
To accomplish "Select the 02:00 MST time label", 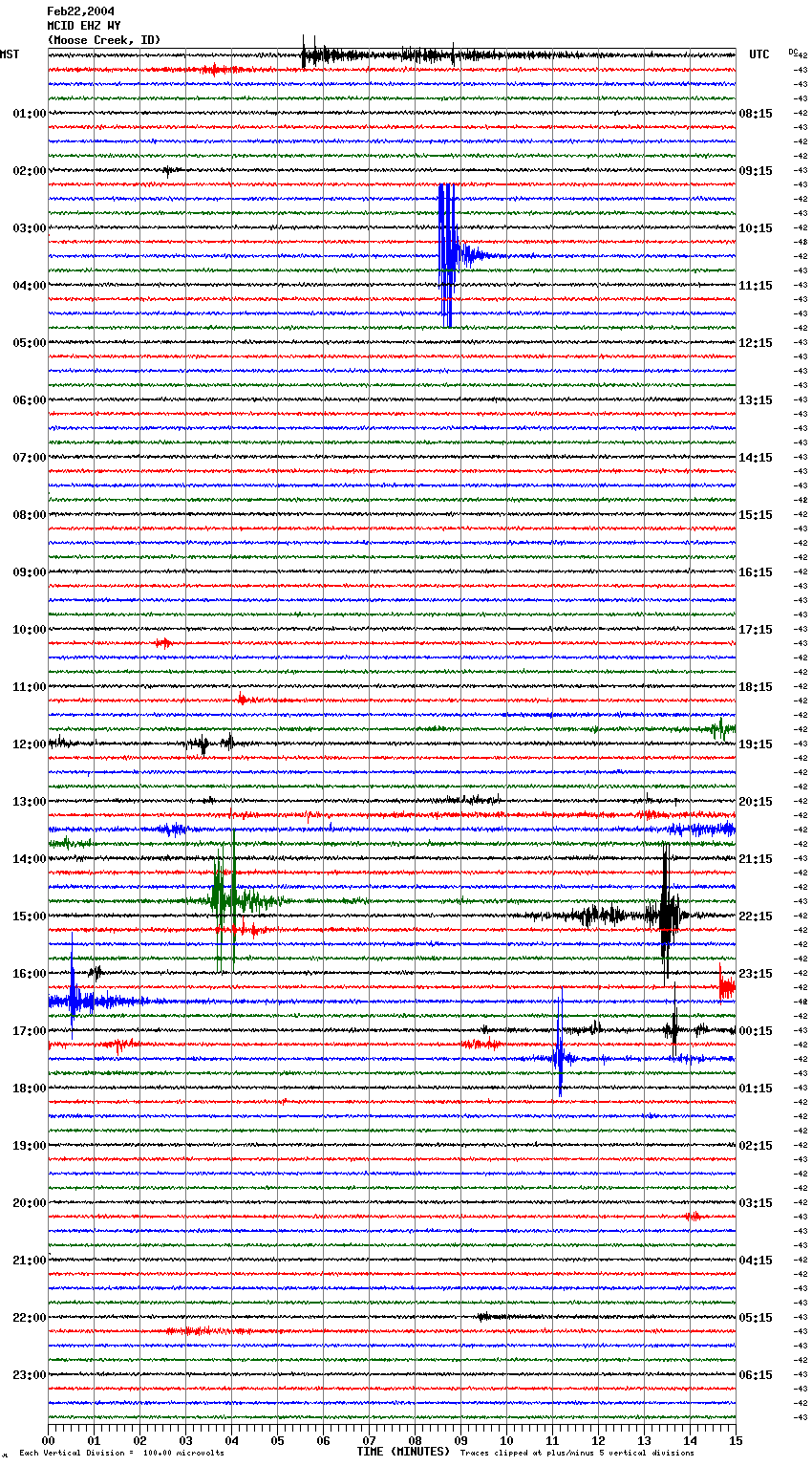I will coord(29,171).
